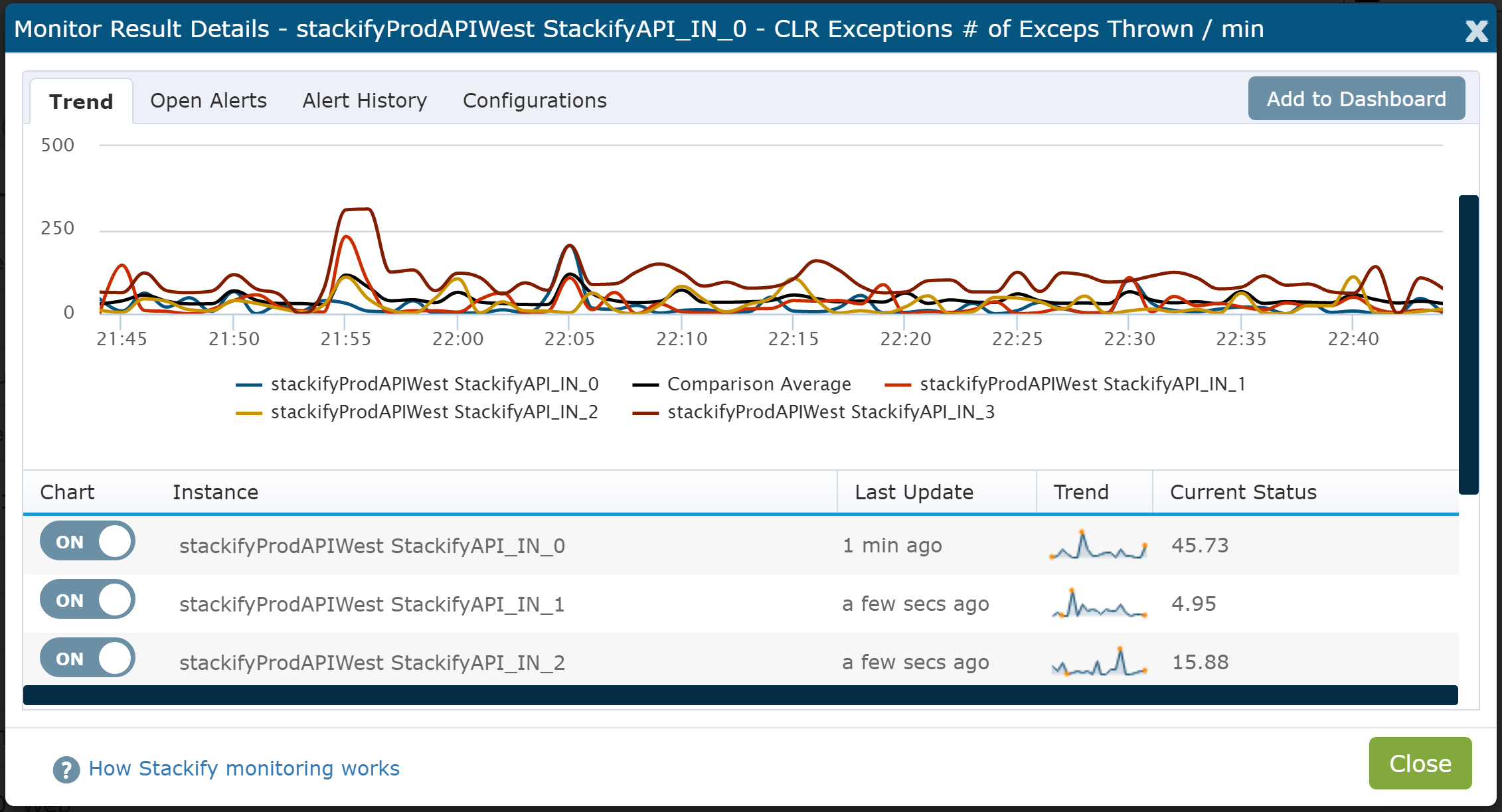Turn off chart for StackifyAPI_IN_1 row
The width and height of the screenshot is (1502, 812).
[87, 600]
